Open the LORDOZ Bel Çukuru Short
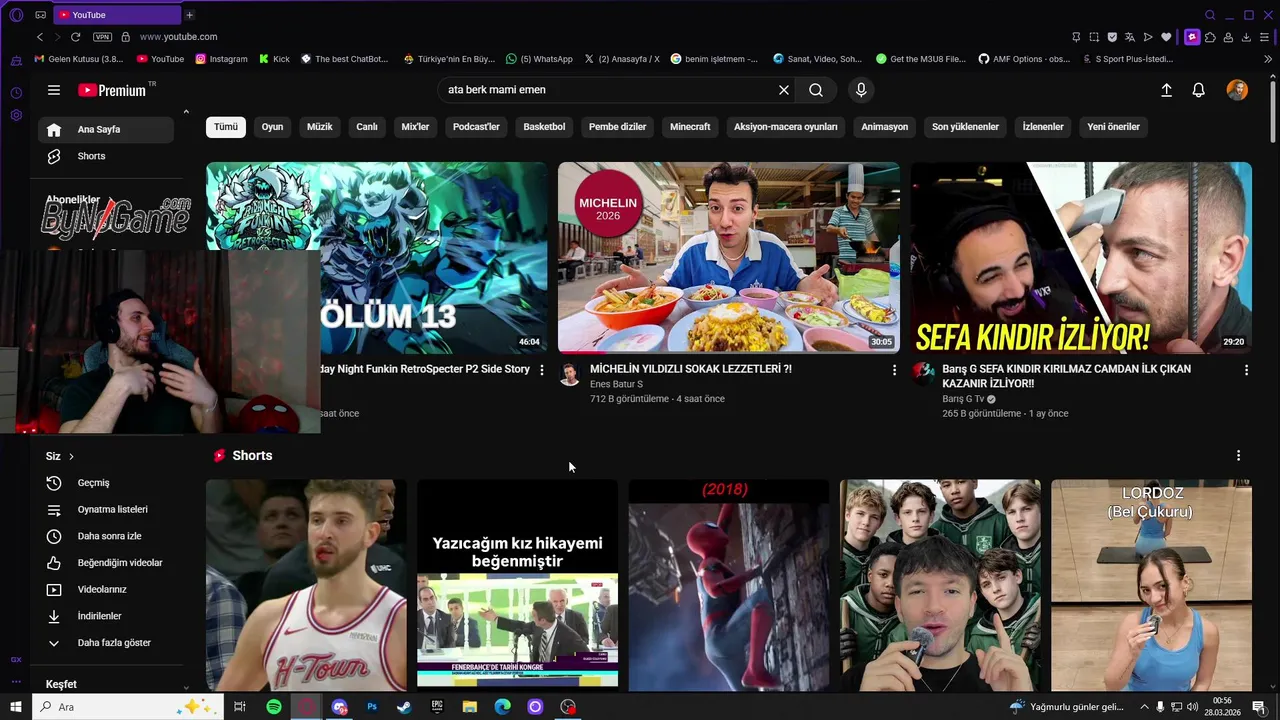1280x720 pixels. click(x=1151, y=585)
